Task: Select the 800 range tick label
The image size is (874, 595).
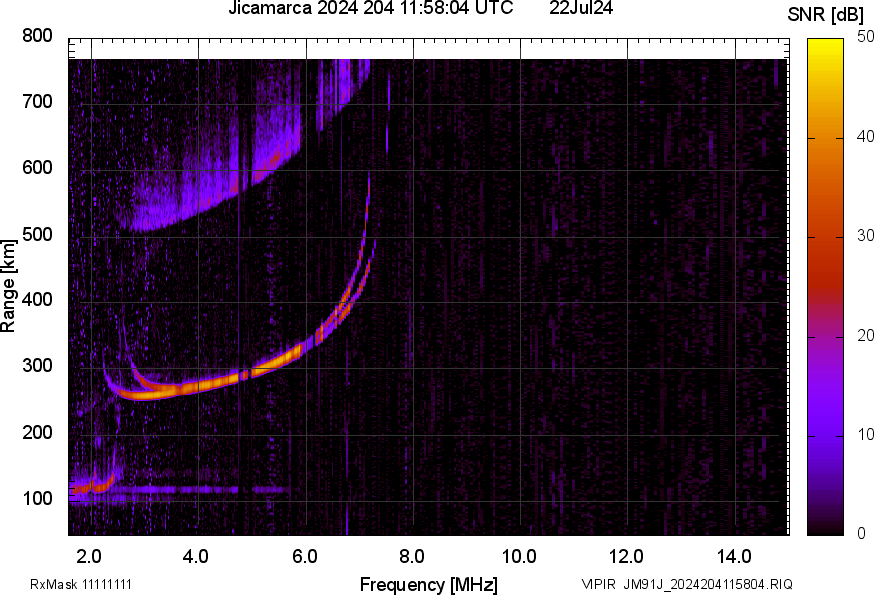Action: [x=37, y=36]
